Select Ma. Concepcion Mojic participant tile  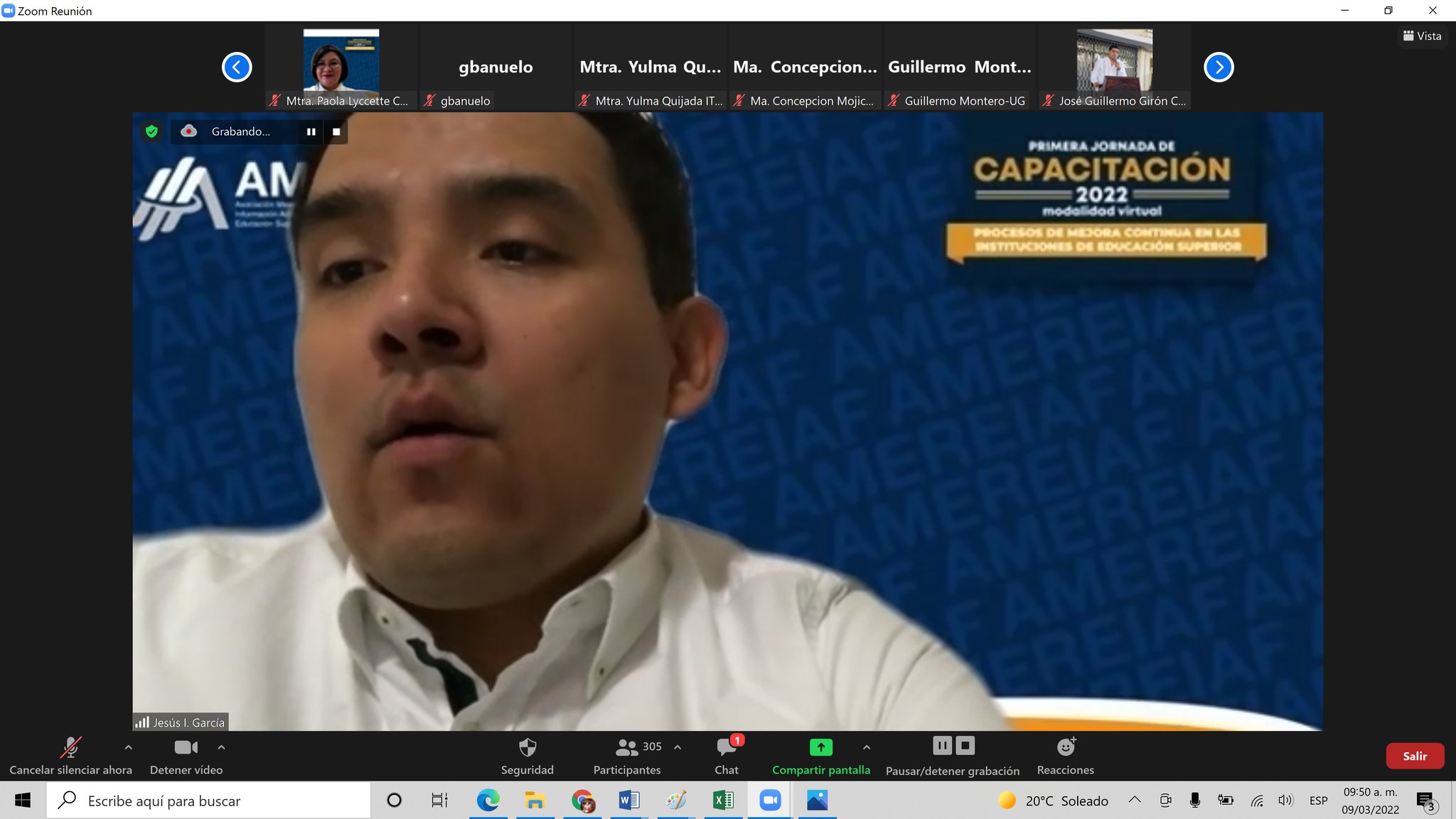pos(805,65)
